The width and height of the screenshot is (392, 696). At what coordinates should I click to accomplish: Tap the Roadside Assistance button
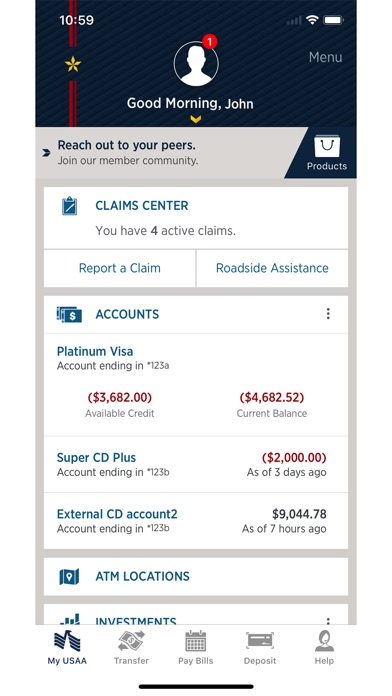(272, 268)
